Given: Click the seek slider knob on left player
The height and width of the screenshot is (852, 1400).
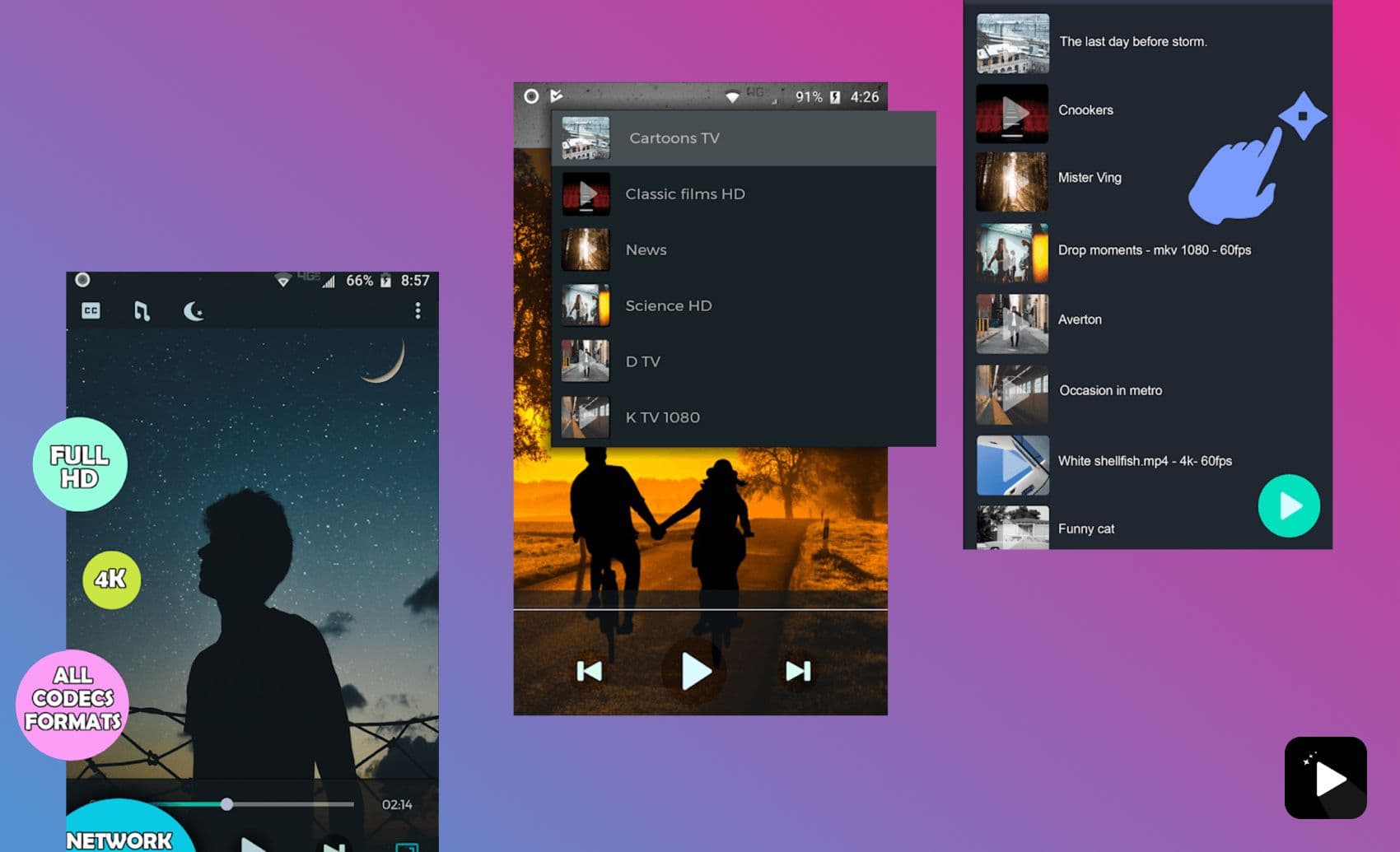Looking at the screenshot, I should pyautogui.click(x=226, y=804).
